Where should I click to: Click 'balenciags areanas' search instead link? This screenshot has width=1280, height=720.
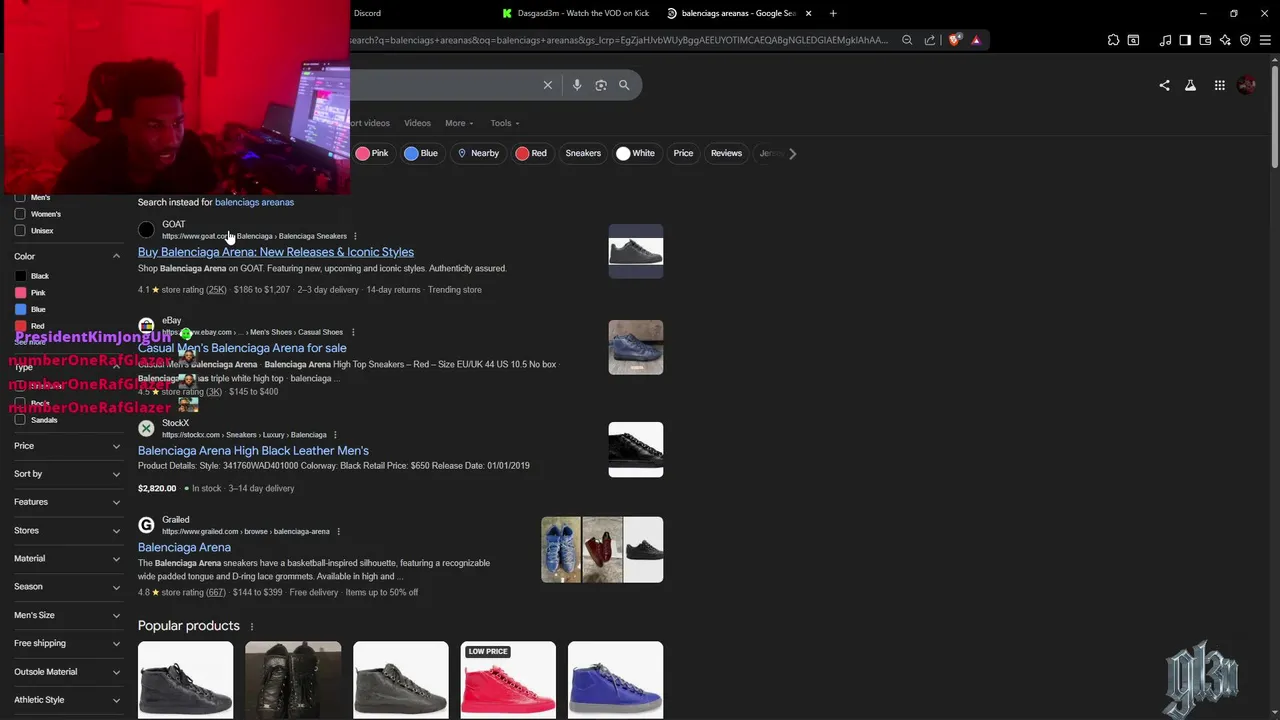254,202
